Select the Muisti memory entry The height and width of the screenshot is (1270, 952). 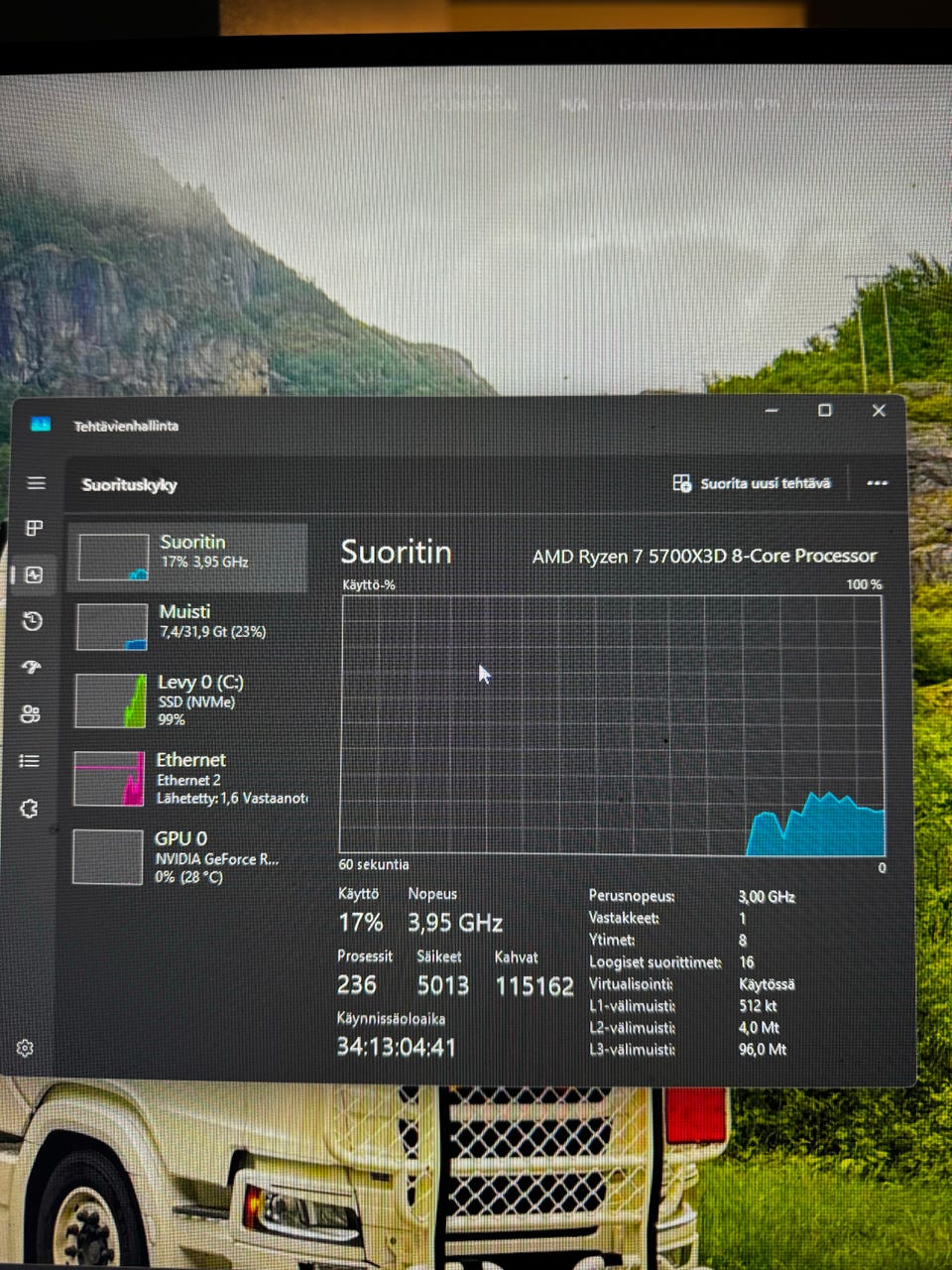click(188, 627)
